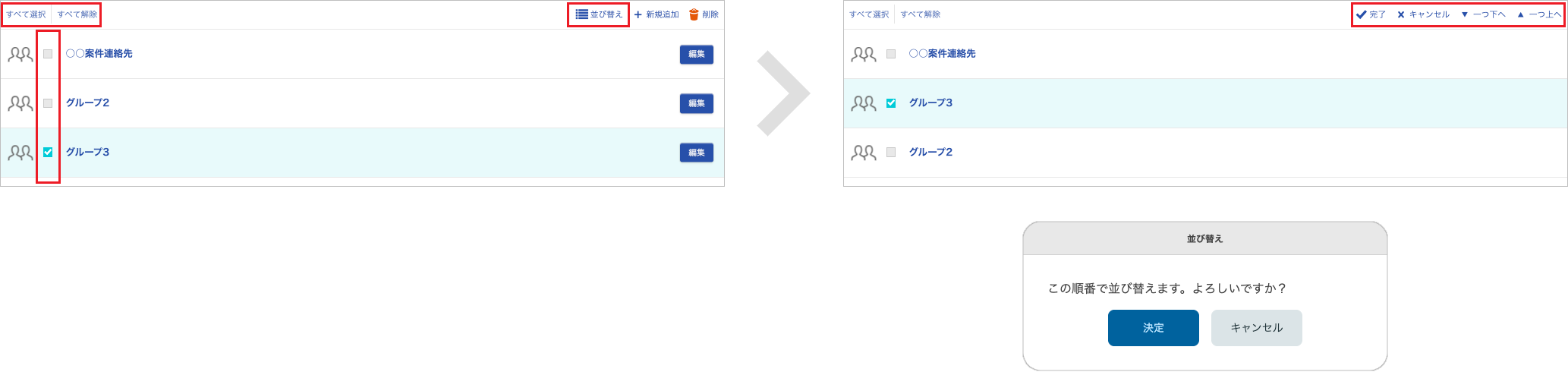Click the checkmark 完了 icon
The height and width of the screenshot is (372, 1568).
coord(1362,14)
